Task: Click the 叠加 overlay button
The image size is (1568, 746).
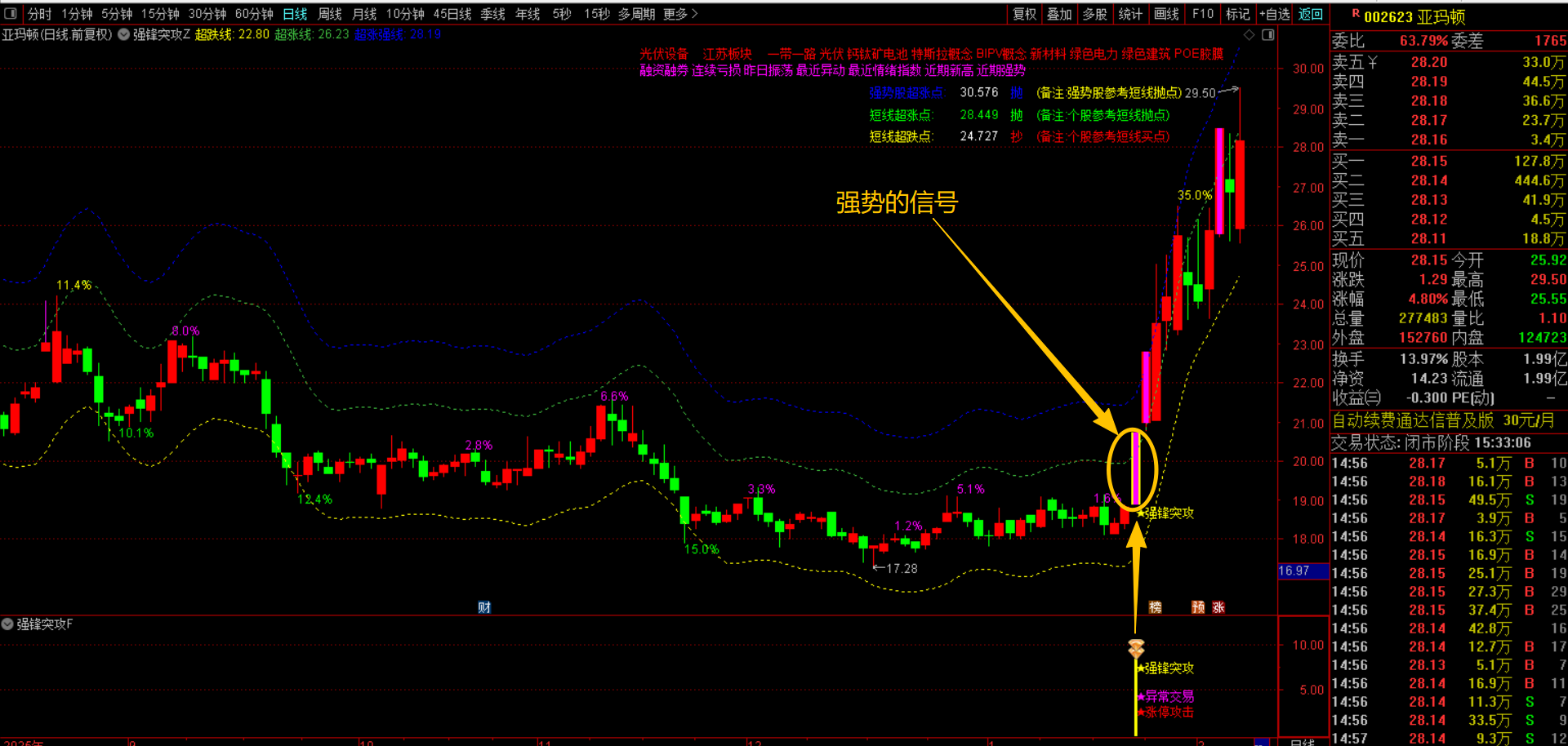Action: click(x=1059, y=14)
